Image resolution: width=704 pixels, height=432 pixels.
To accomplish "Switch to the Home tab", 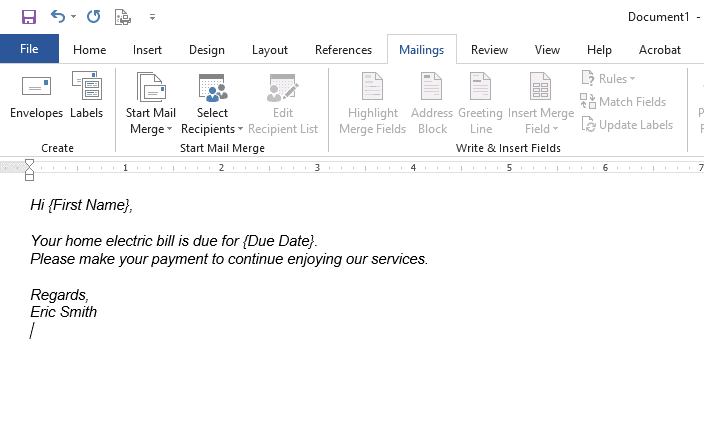I will (x=89, y=49).
